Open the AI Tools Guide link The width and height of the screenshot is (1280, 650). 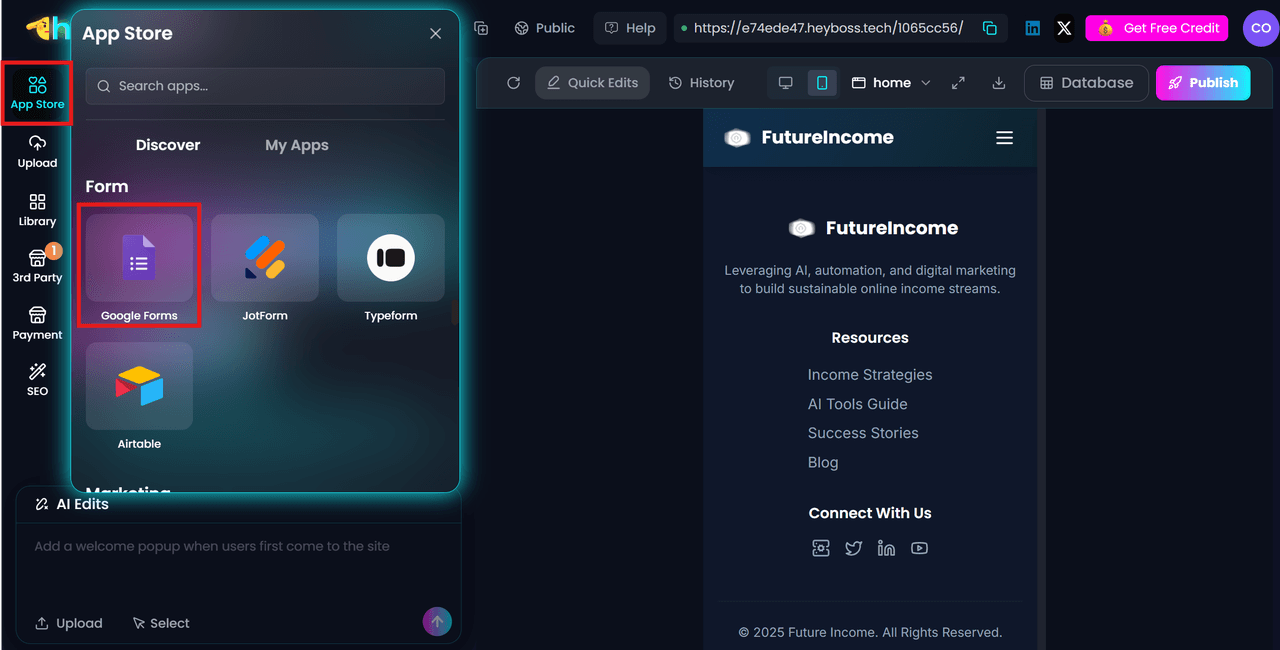(858, 404)
